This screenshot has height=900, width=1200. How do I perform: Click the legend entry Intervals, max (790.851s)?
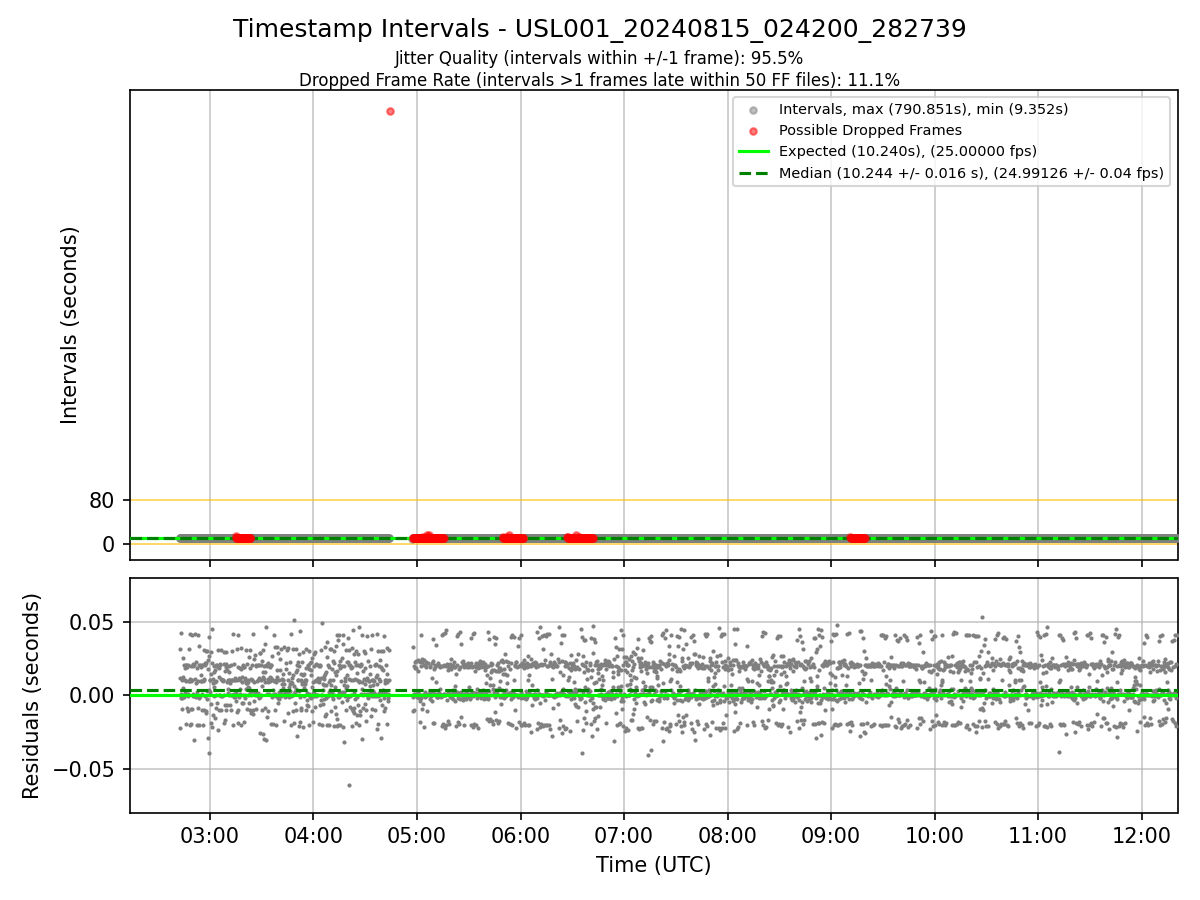tap(923, 109)
